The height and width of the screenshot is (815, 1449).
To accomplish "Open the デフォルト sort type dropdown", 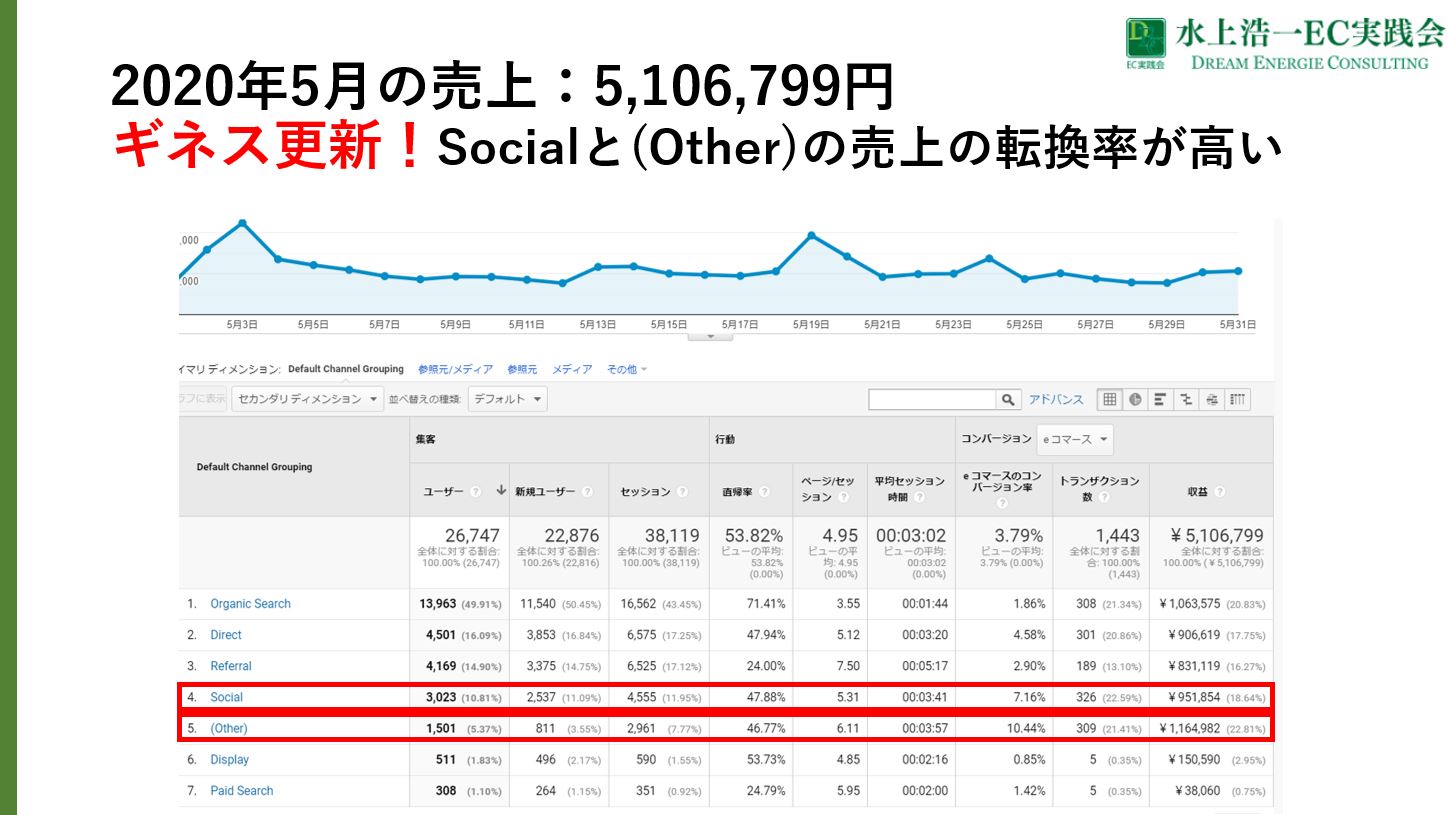I will tap(507, 400).
